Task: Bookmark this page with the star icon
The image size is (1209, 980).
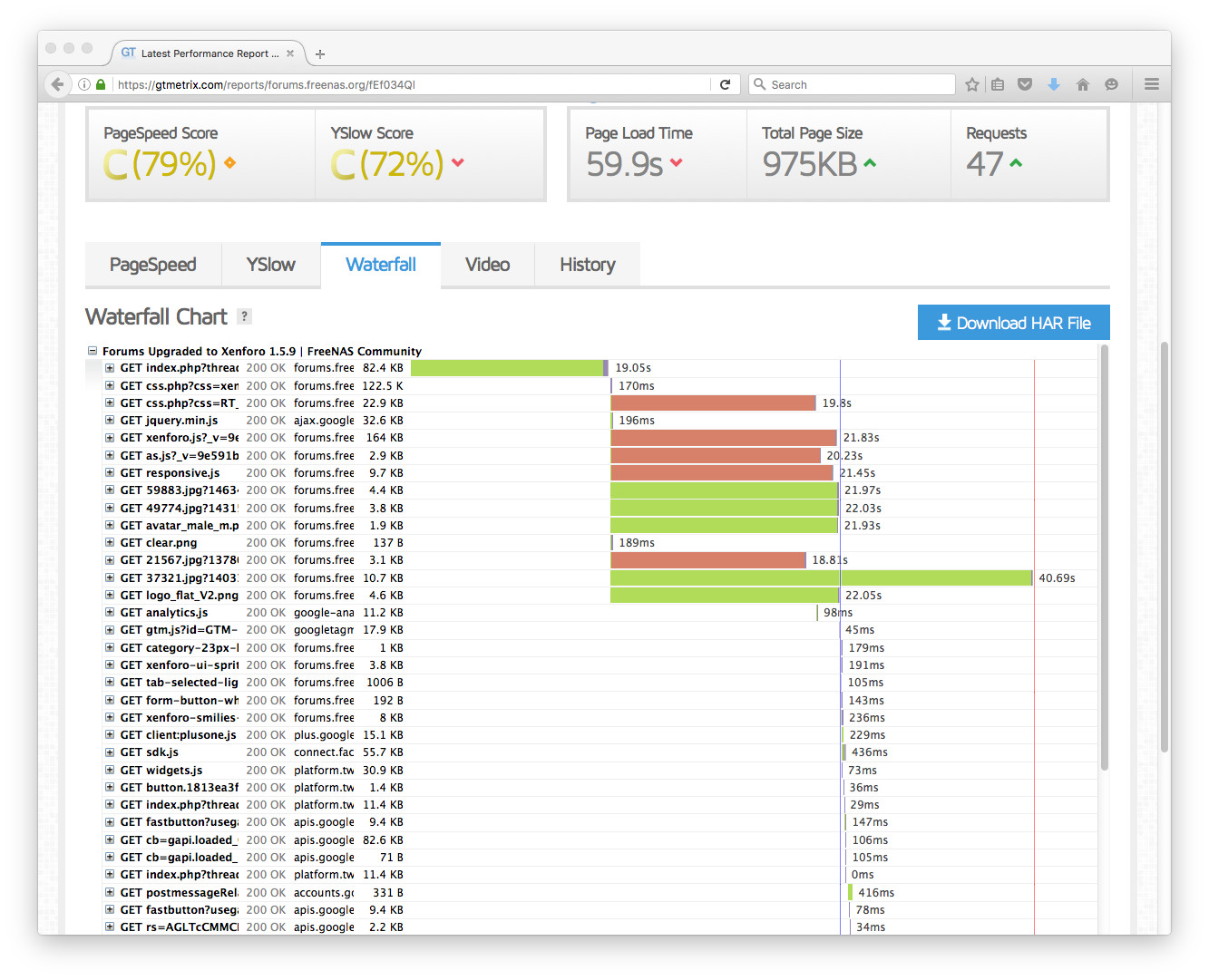Action: click(x=972, y=84)
